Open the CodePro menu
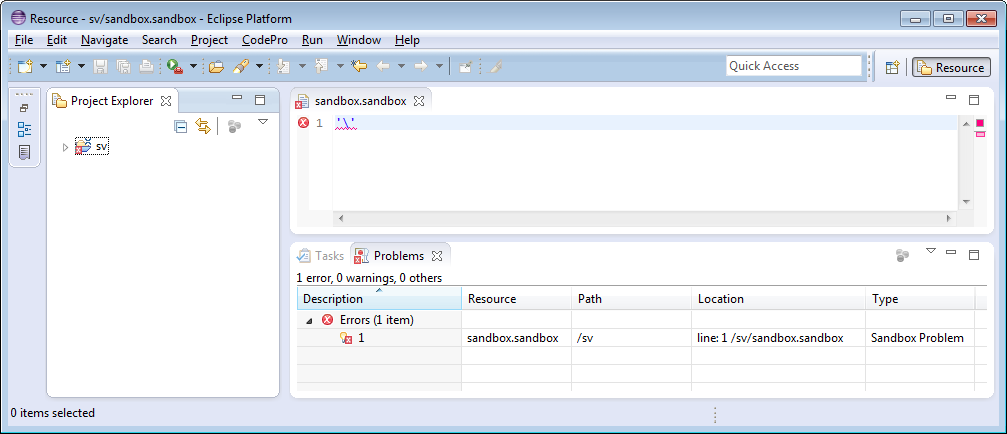This screenshot has height=434, width=1007. [x=265, y=40]
